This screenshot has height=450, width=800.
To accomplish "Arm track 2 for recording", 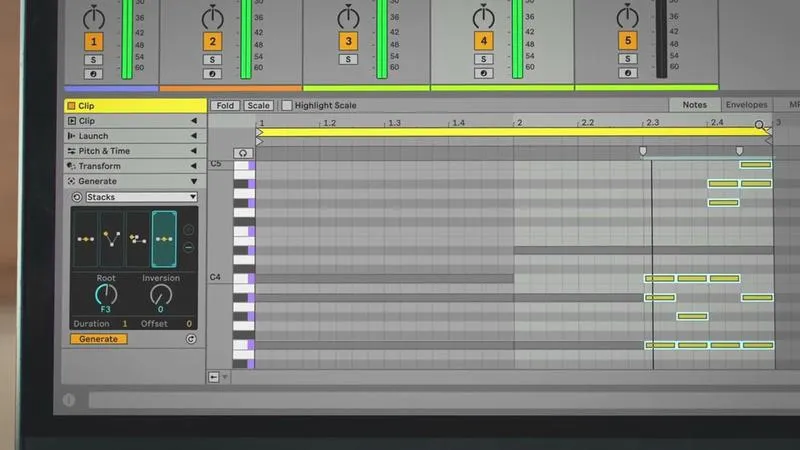I will pos(212,74).
